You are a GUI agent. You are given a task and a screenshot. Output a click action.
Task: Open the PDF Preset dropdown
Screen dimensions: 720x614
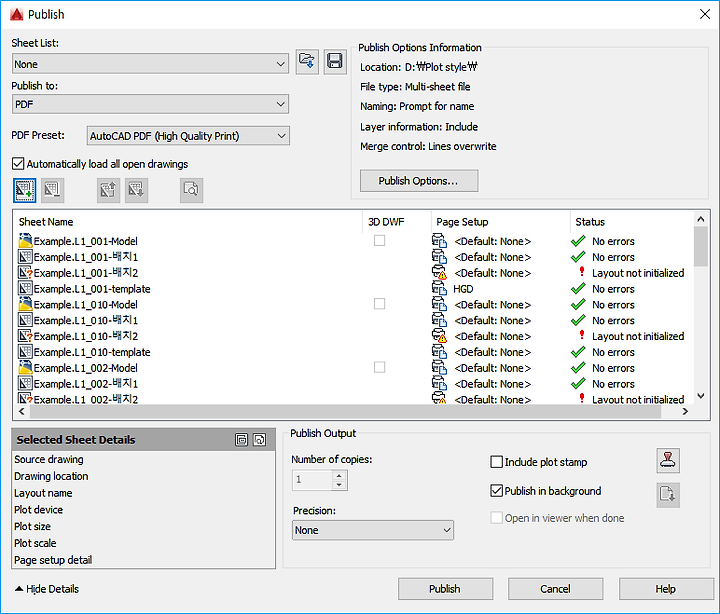click(188, 136)
